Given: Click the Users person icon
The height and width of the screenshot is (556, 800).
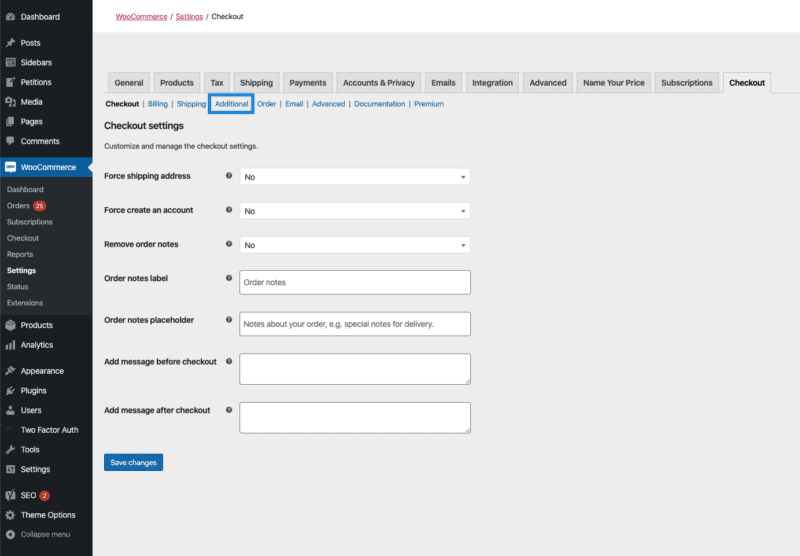Looking at the screenshot, I should (10, 410).
